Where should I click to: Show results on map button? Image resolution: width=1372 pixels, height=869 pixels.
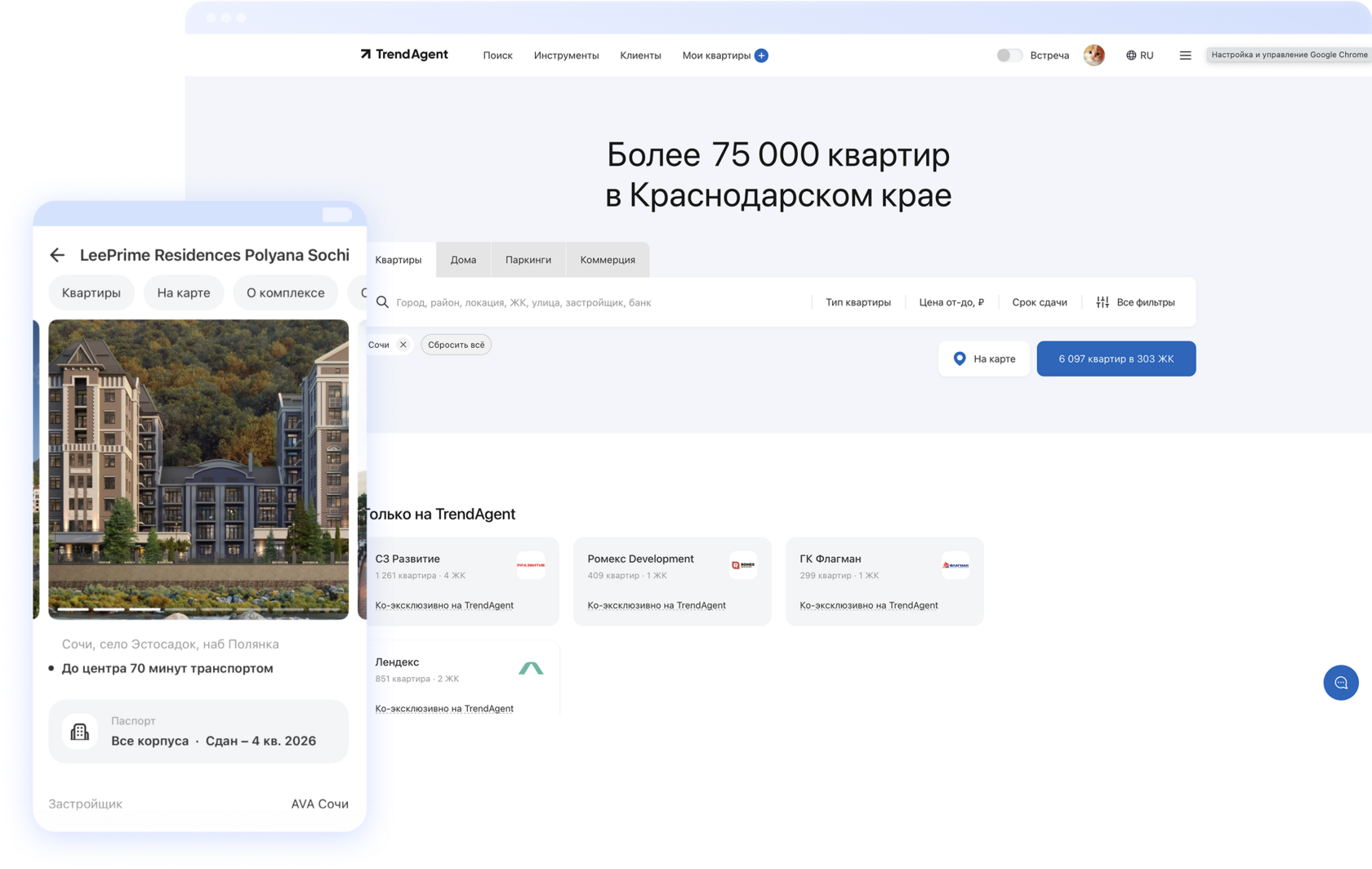984,359
